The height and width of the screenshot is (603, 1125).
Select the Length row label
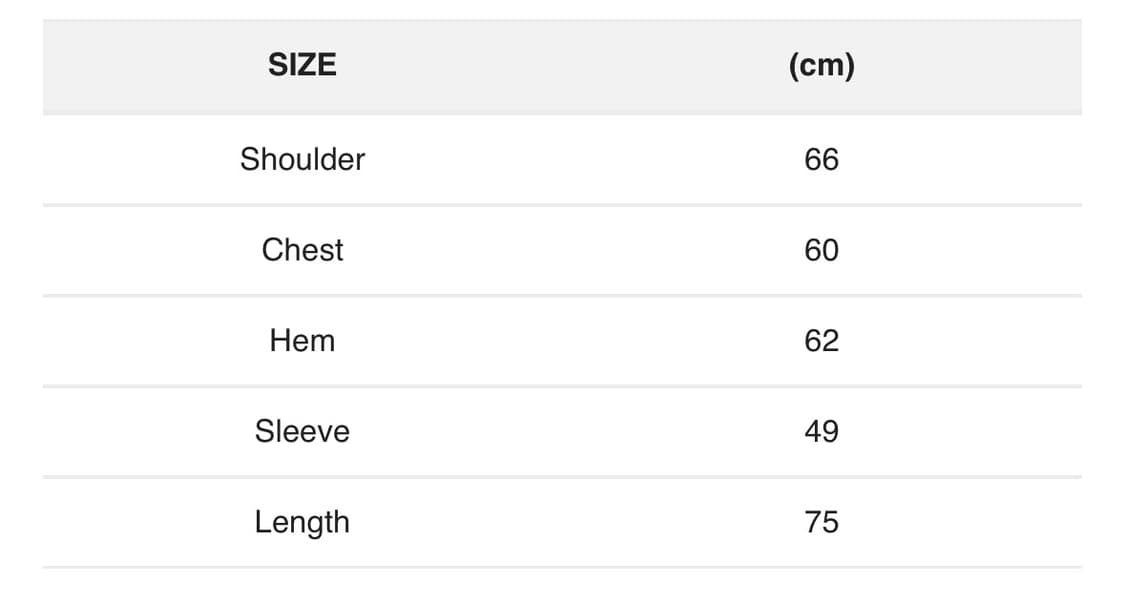tap(302, 522)
